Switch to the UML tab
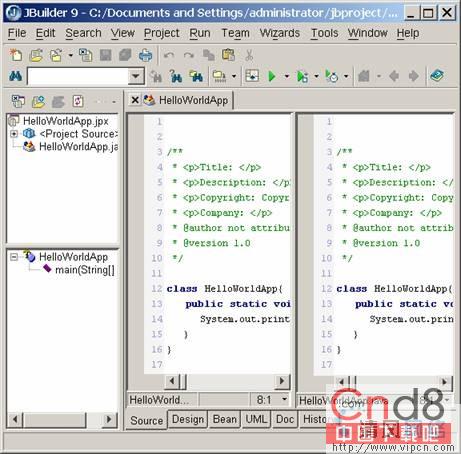Image resolution: width=461 pixels, height=454 pixels. coord(256,419)
